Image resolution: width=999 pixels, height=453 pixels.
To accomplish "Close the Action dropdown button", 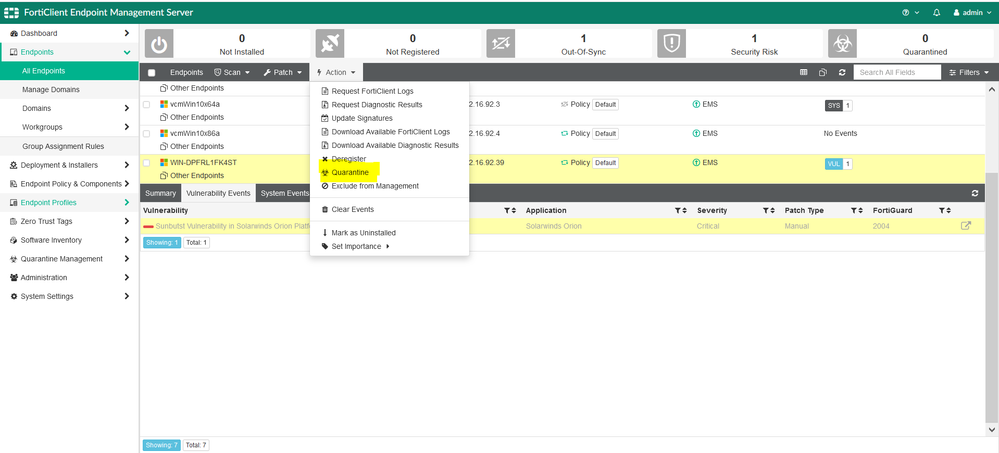I will click(336, 73).
